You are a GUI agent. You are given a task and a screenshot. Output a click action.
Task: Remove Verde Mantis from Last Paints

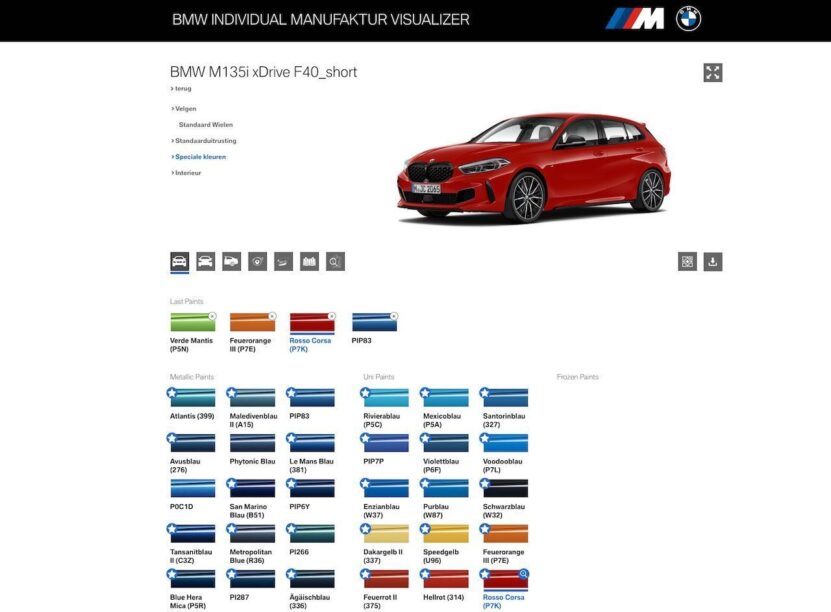(x=212, y=316)
